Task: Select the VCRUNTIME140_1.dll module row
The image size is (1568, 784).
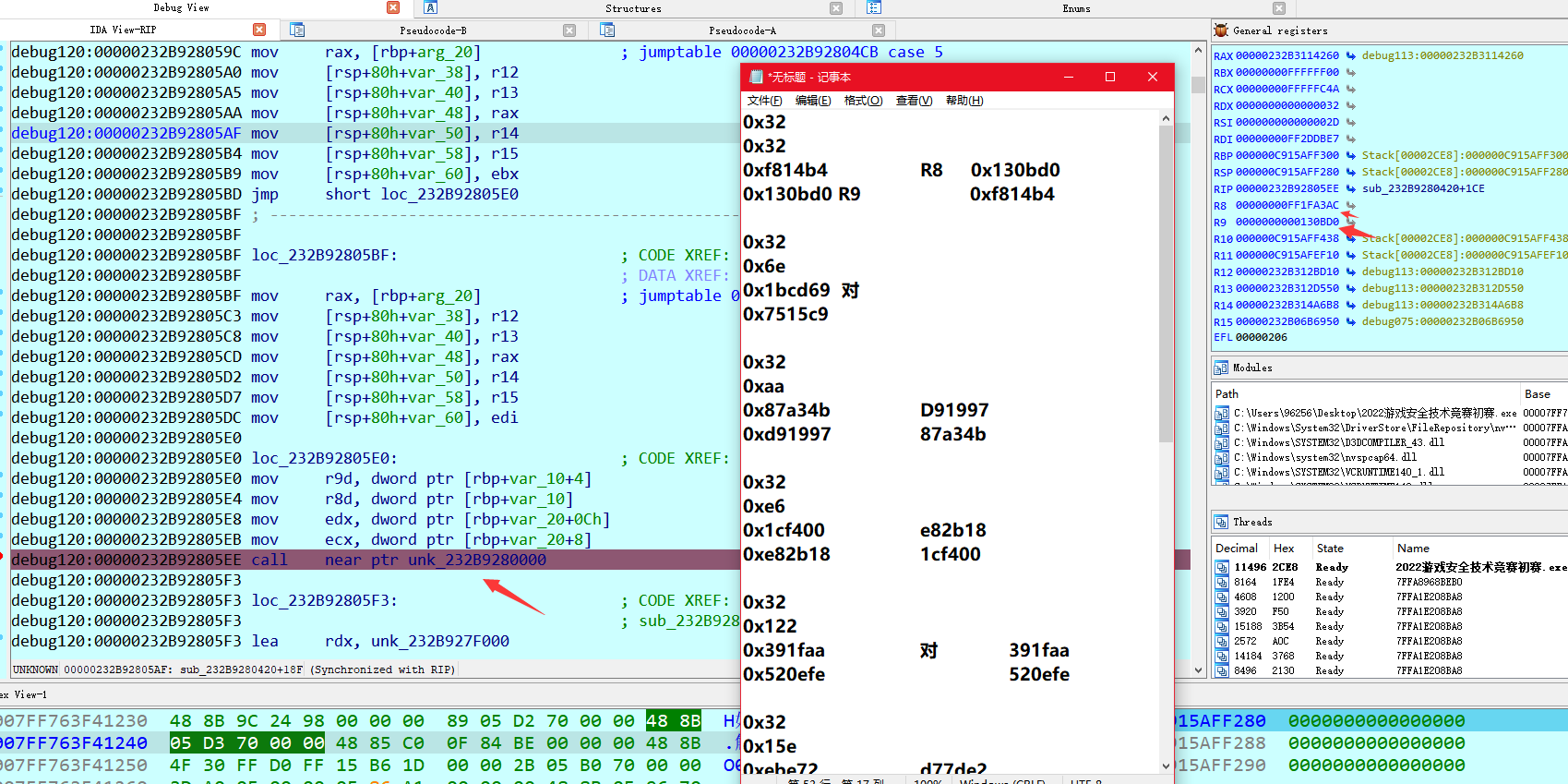Action: pos(1390,472)
